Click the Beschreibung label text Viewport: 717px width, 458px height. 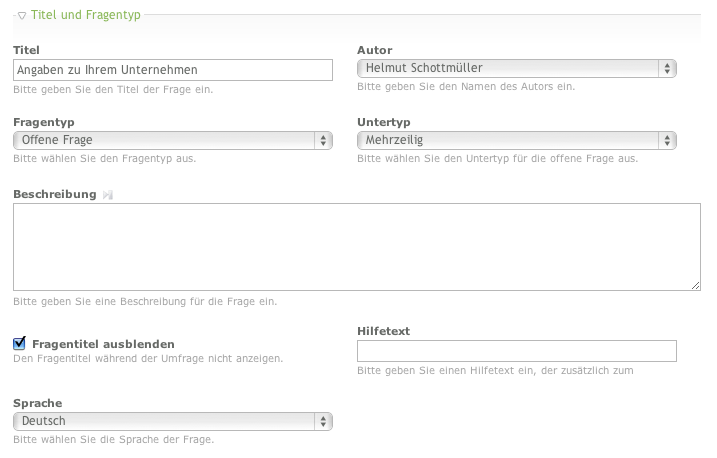pos(54,194)
